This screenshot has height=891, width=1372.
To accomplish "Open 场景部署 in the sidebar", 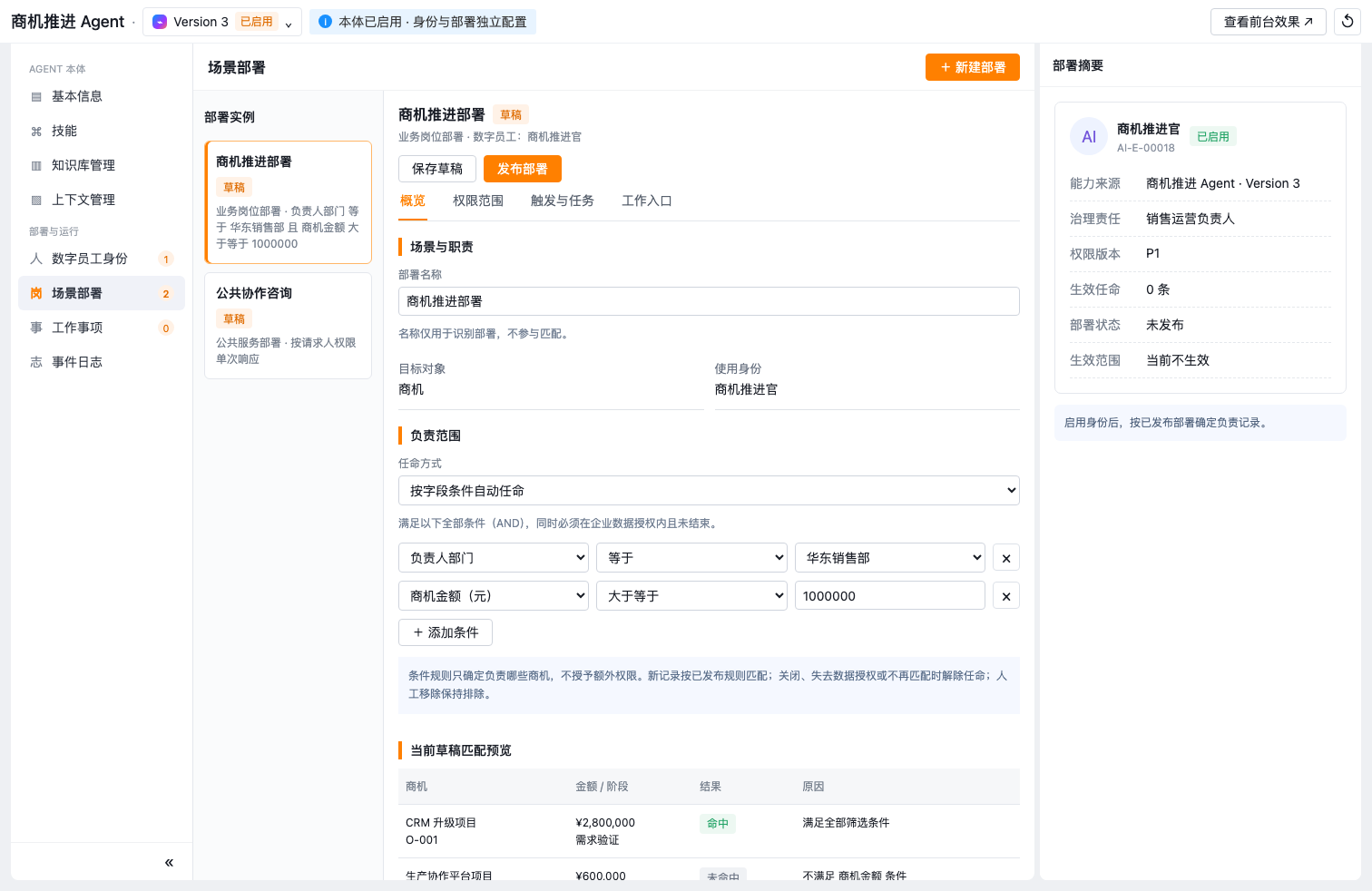I will [102, 293].
